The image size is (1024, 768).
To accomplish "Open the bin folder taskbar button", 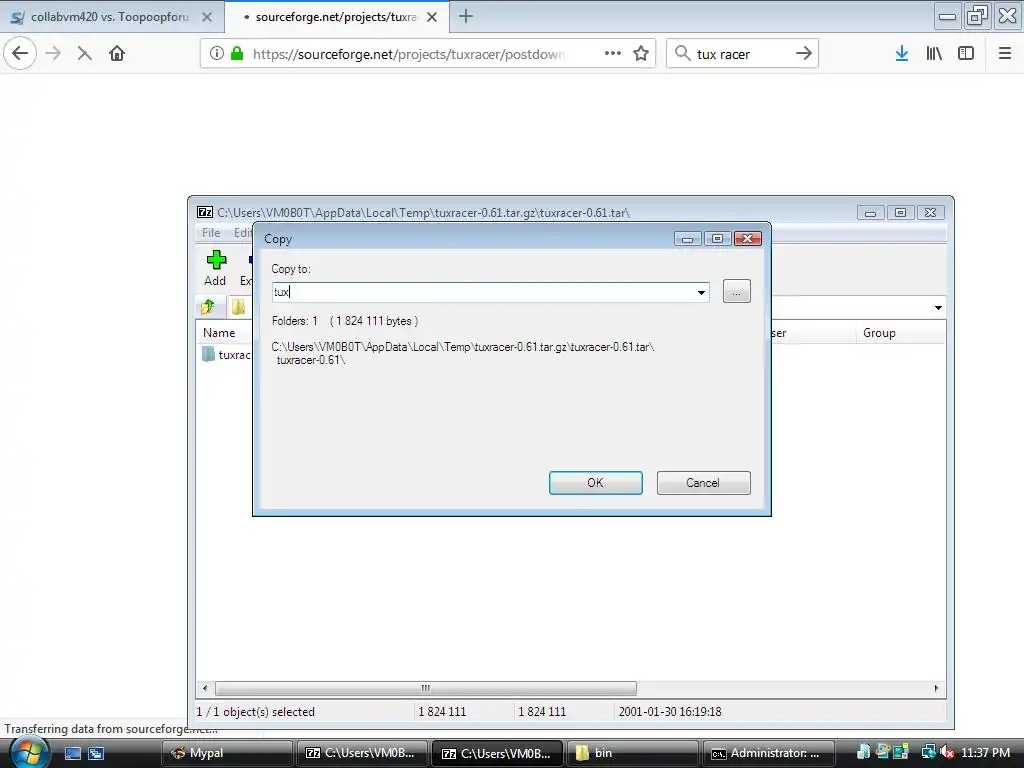I will pos(633,753).
